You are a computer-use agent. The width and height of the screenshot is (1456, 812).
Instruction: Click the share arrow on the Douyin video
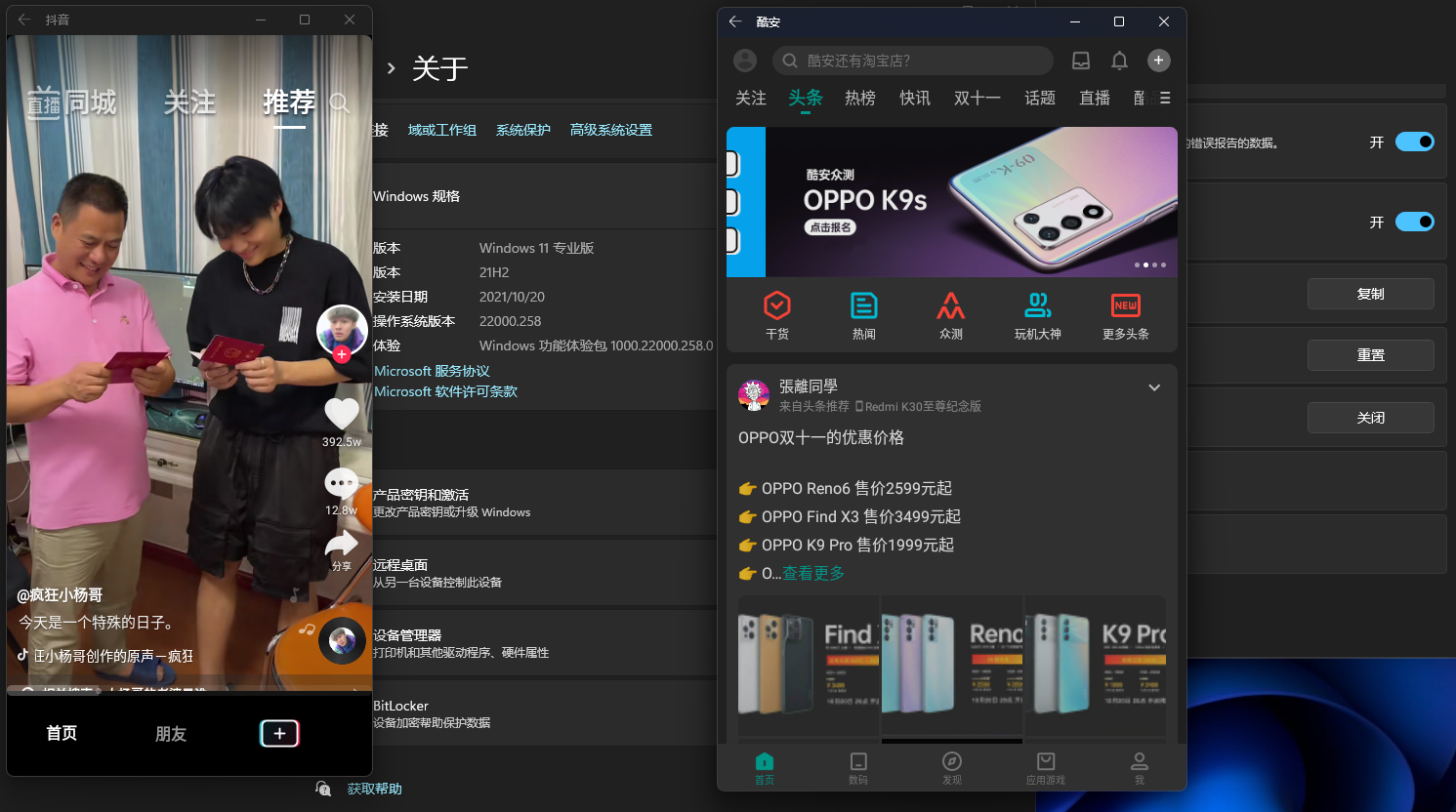342,545
